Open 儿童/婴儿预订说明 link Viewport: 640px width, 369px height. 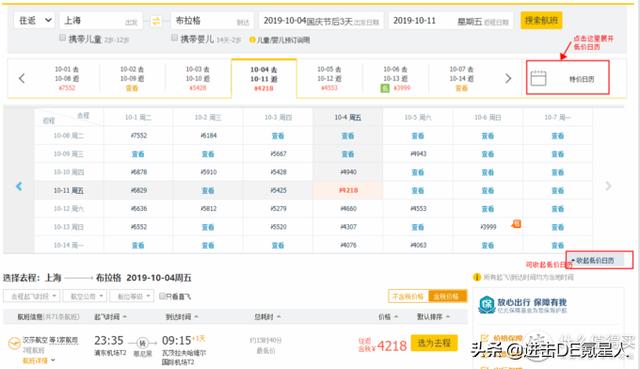point(283,40)
